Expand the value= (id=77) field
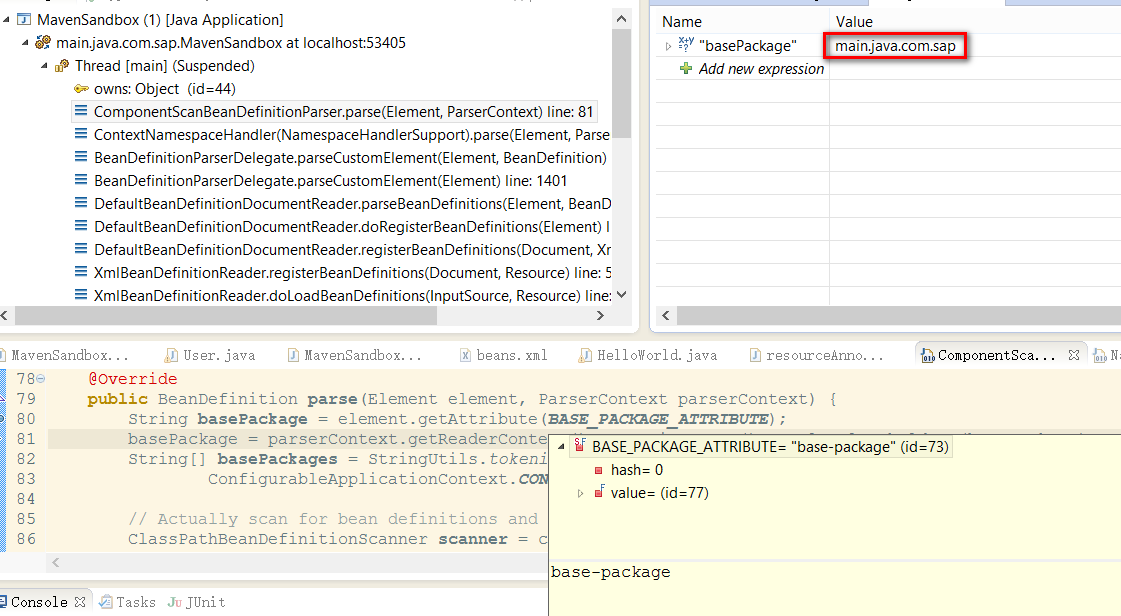This screenshot has height=616, width=1121. 581,493
